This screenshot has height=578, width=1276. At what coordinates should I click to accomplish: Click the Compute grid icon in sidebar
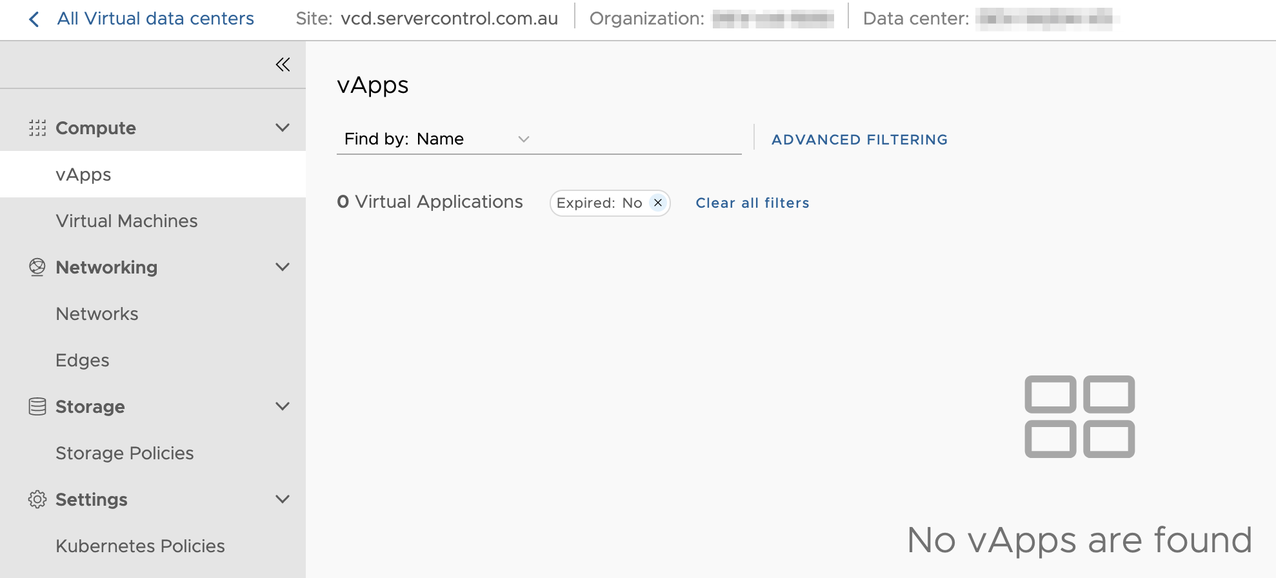(x=37, y=128)
